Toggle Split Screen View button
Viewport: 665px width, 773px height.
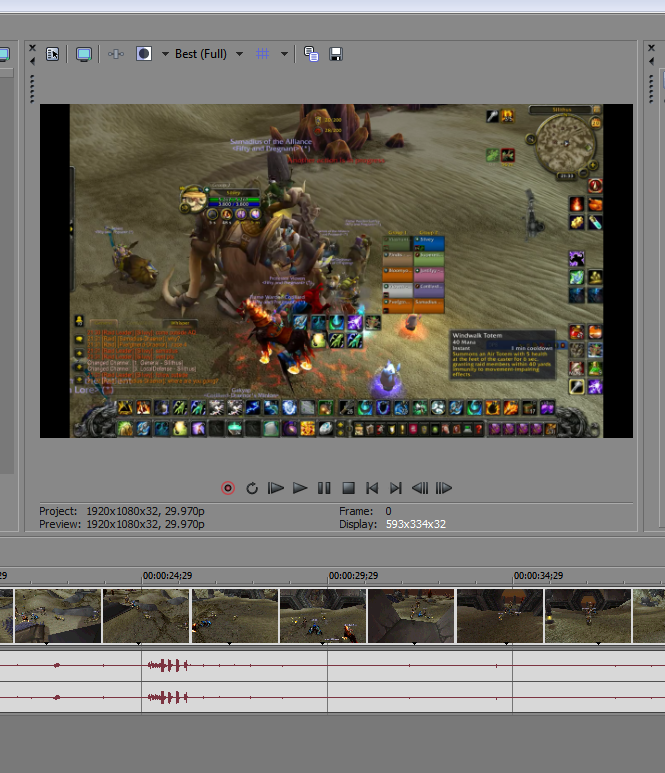144,54
